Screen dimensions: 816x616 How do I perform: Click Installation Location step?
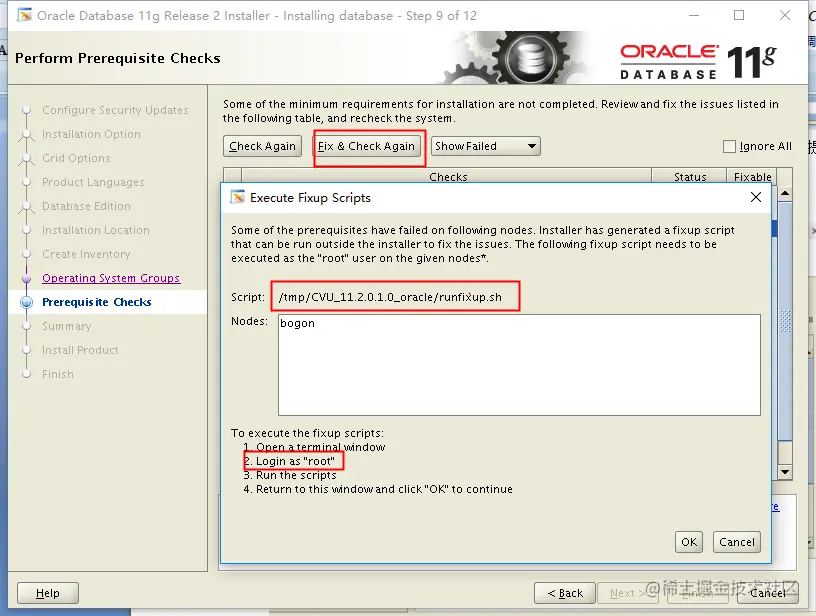click(x=96, y=230)
